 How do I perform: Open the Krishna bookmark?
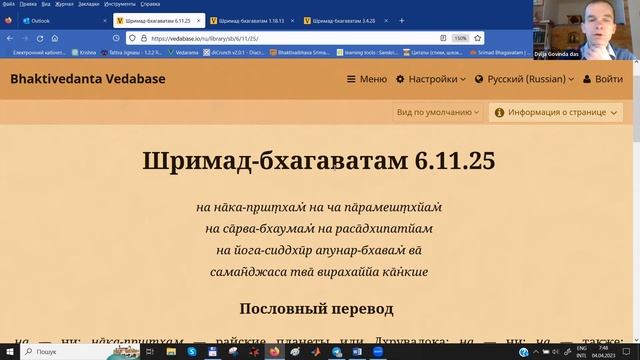pos(84,52)
